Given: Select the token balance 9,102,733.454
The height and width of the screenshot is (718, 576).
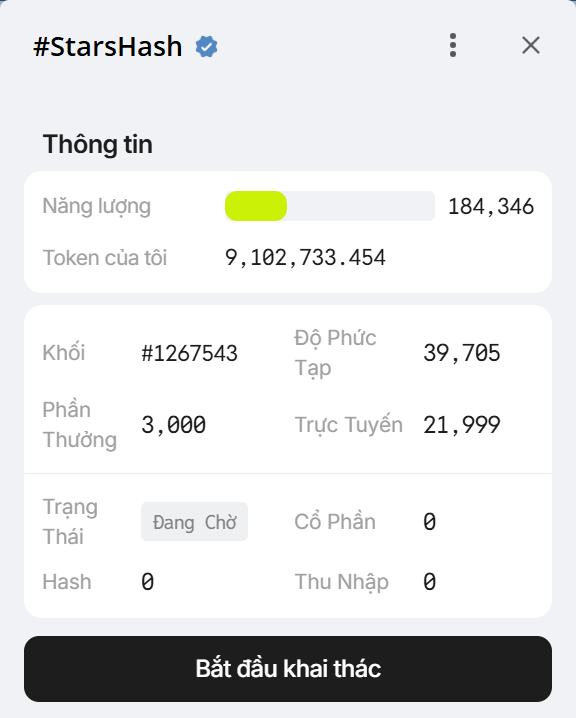Looking at the screenshot, I should [305, 258].
